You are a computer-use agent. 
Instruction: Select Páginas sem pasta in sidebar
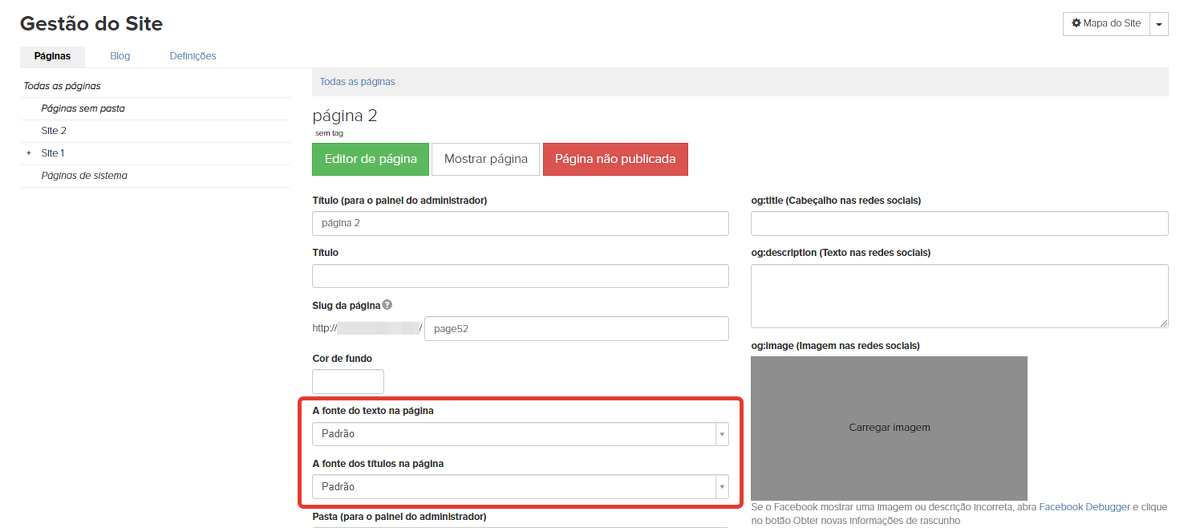[x=83, y=108]
